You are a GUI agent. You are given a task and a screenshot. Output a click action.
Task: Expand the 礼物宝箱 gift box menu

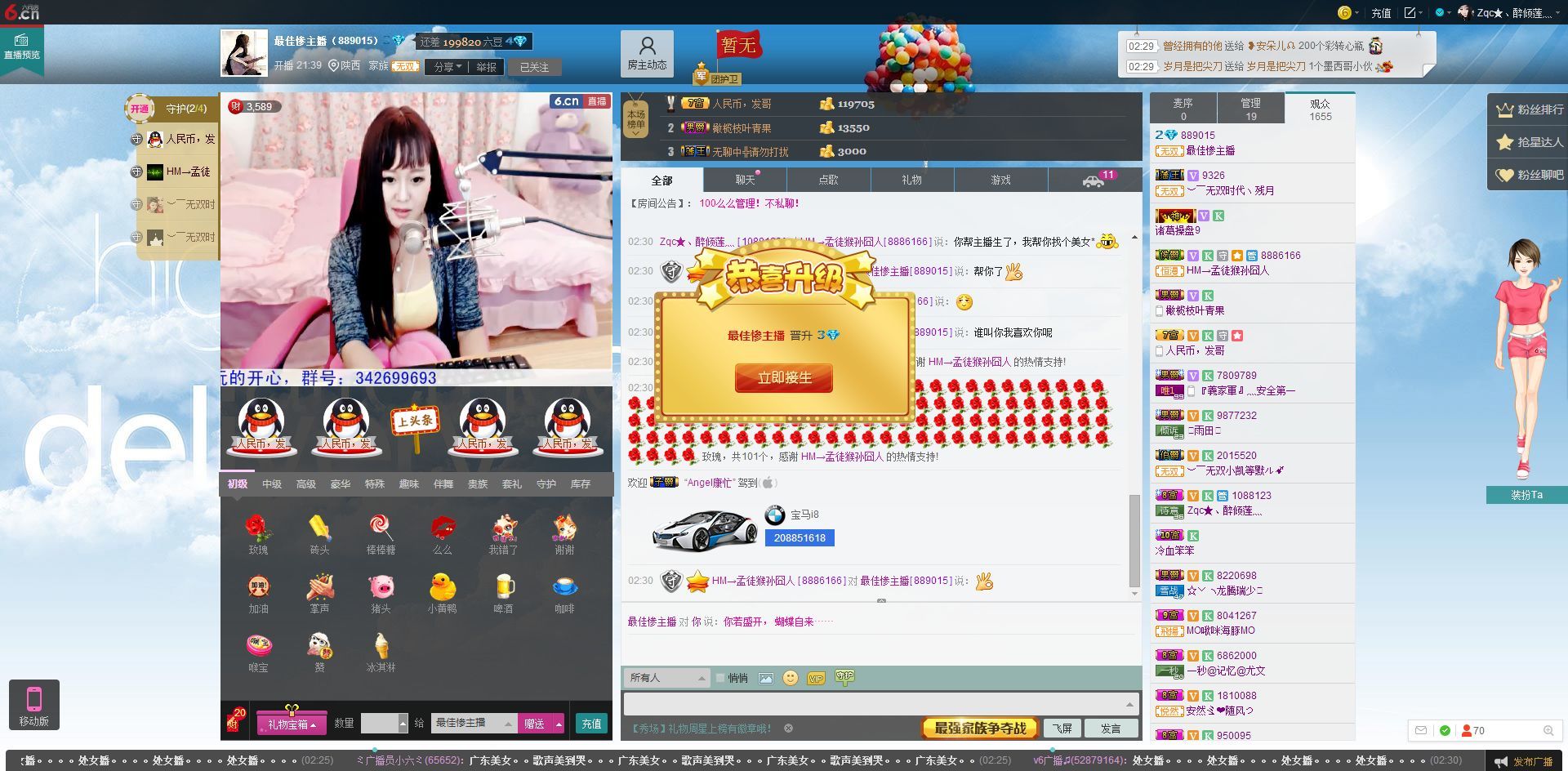click(292, 724)
